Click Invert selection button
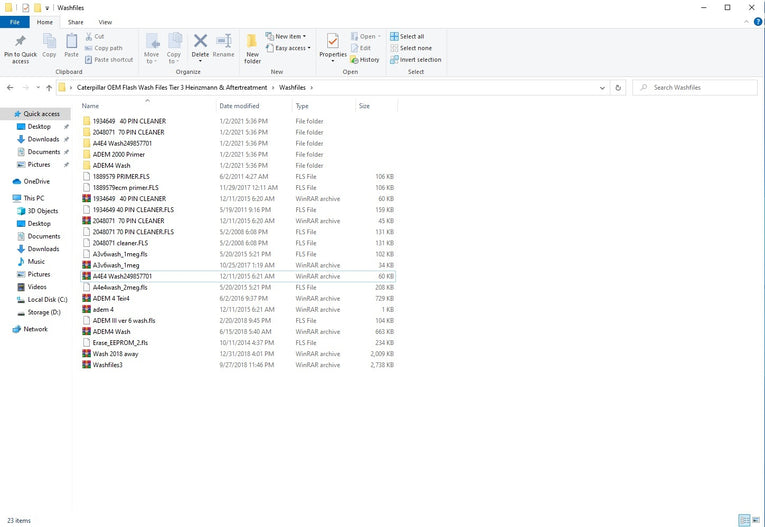The width and height of the screenshot is (765, 527). (x=415, y=60)
